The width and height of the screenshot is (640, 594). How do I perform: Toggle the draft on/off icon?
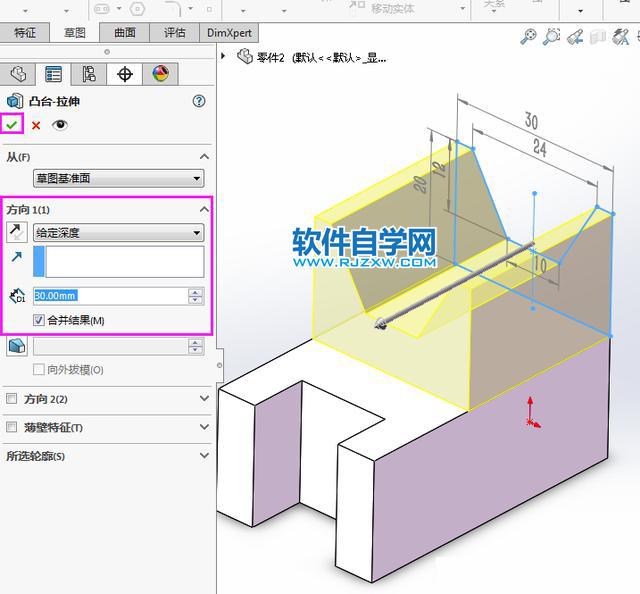pyautogui.click(x=17, y=346)
